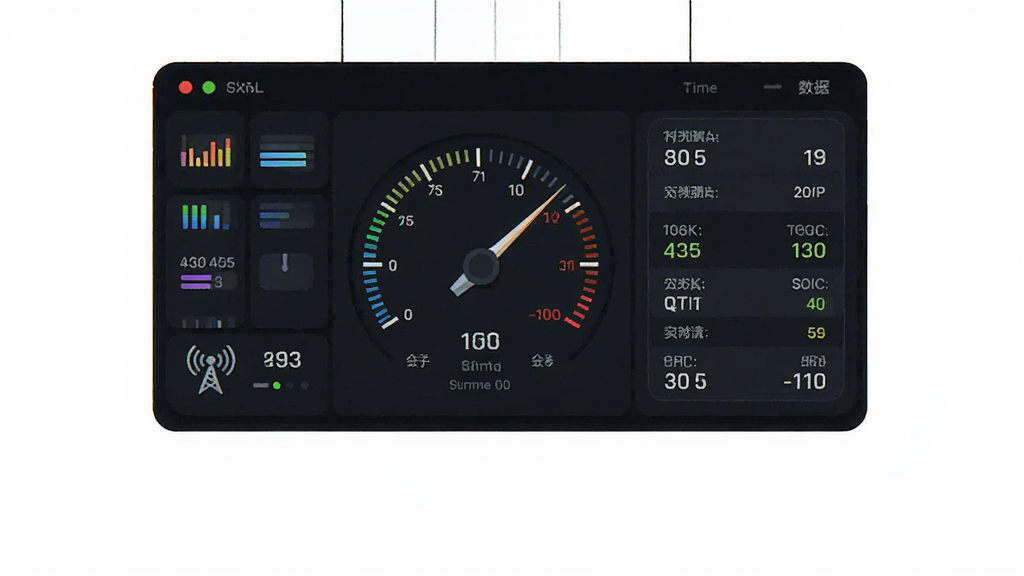Image resolution: width=1024 pixels, height=576 pixels.
Task: Click the Summe 00 caption under the gauge
Action: pos(480,385)
